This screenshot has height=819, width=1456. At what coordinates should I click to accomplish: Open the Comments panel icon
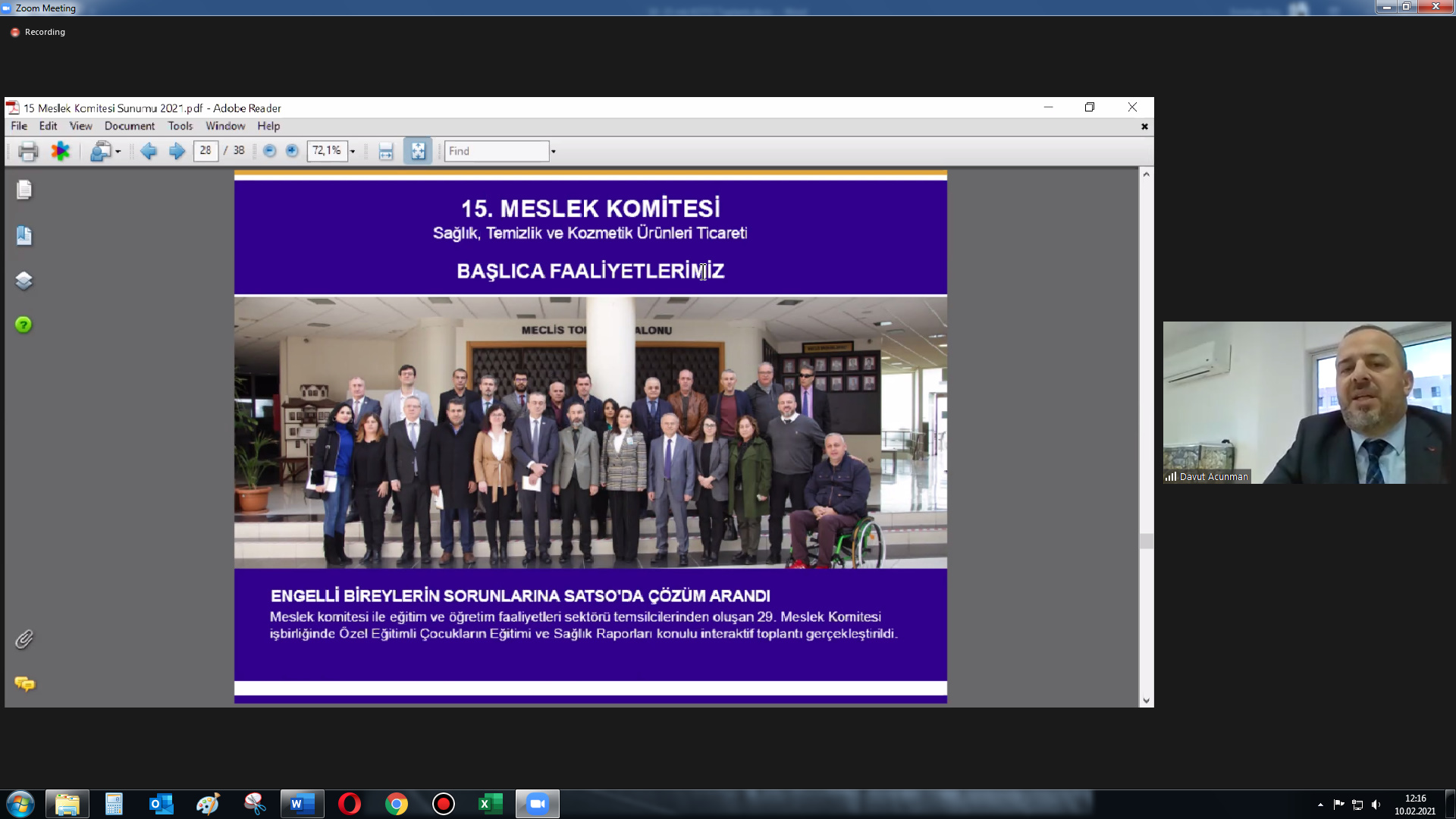pos(24,684)
